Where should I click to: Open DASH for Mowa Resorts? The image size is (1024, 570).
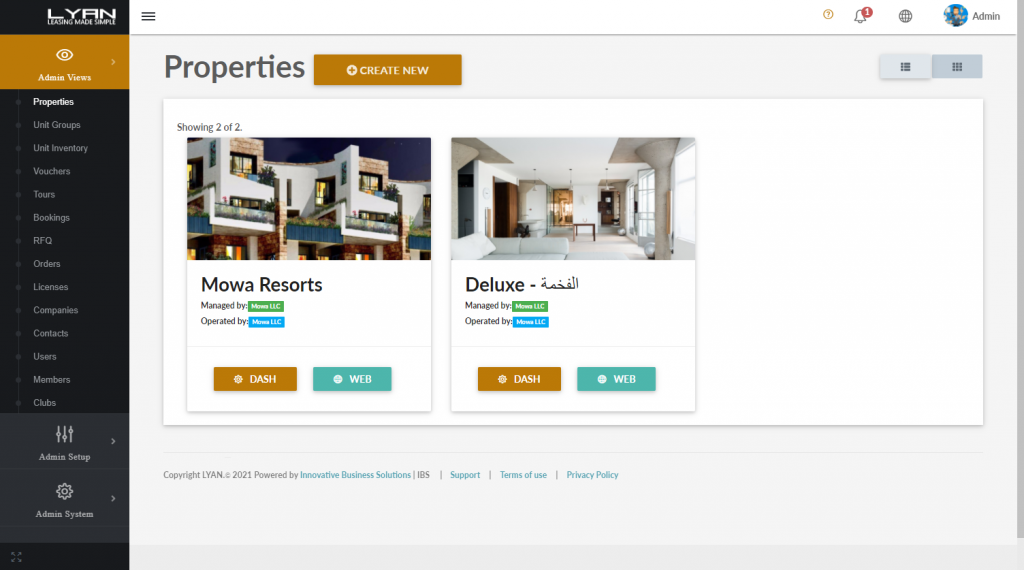coord(255,379)
